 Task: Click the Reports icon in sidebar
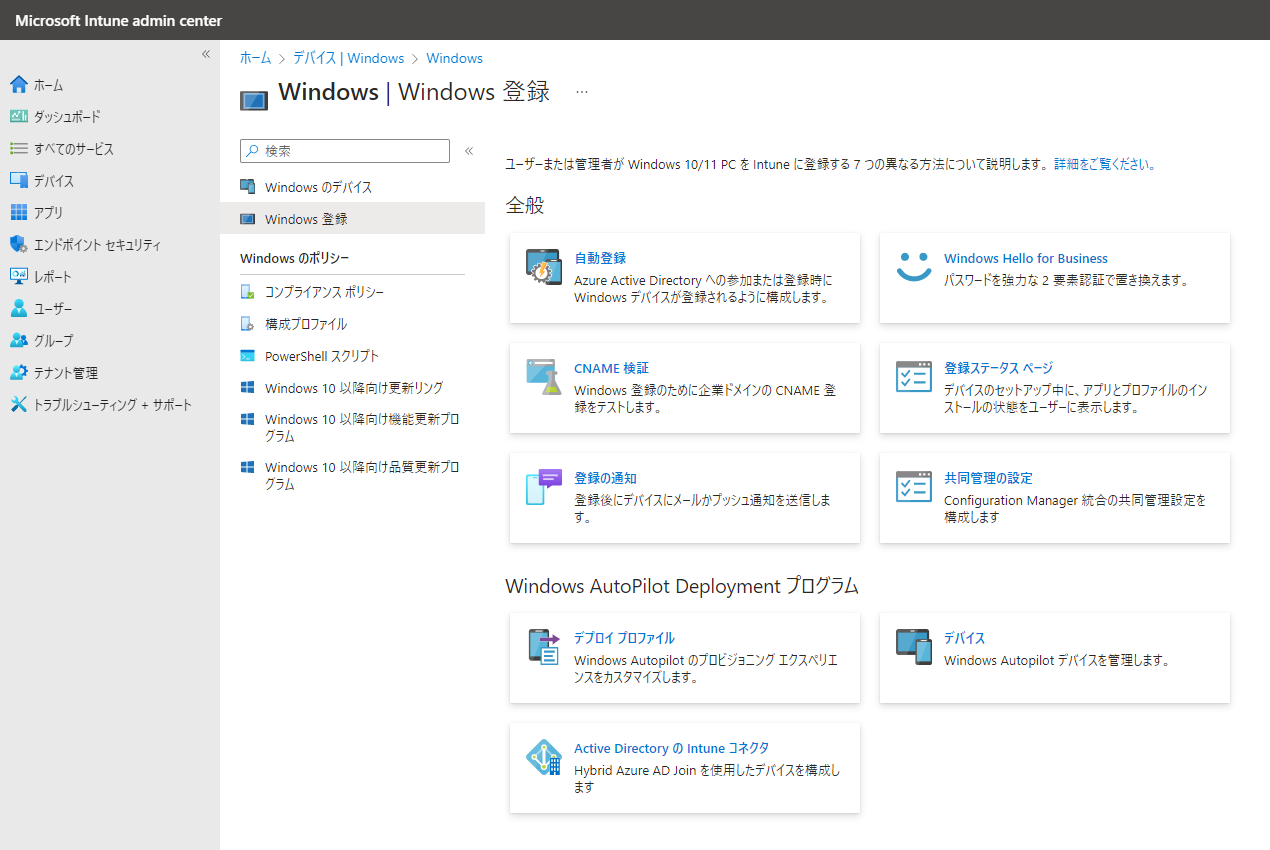(x=18, y=277)
